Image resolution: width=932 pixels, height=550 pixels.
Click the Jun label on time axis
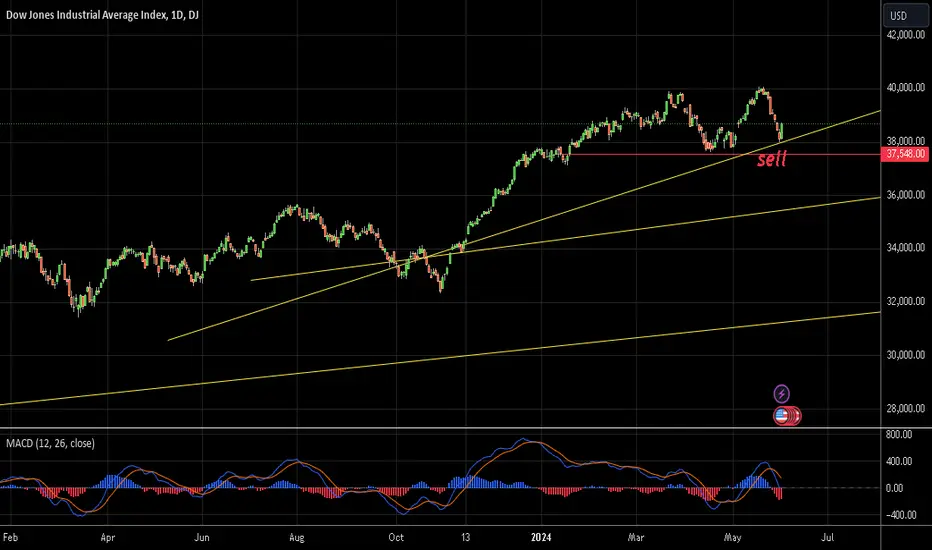click(x=201, y=538)
